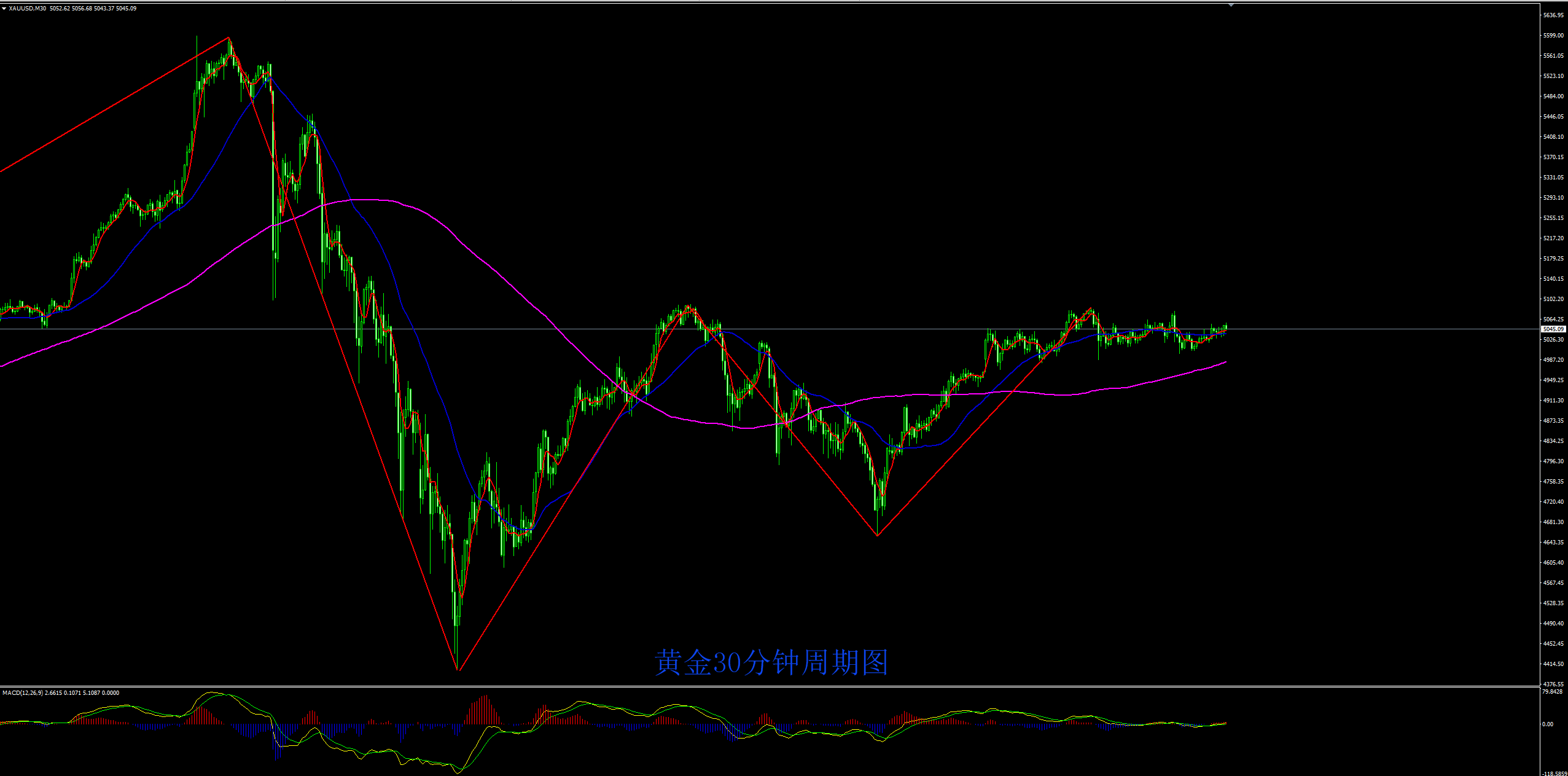1568x776 pixels.
Task: Click the 79.8428 MACD scale value
Action: pos(1553,692)
